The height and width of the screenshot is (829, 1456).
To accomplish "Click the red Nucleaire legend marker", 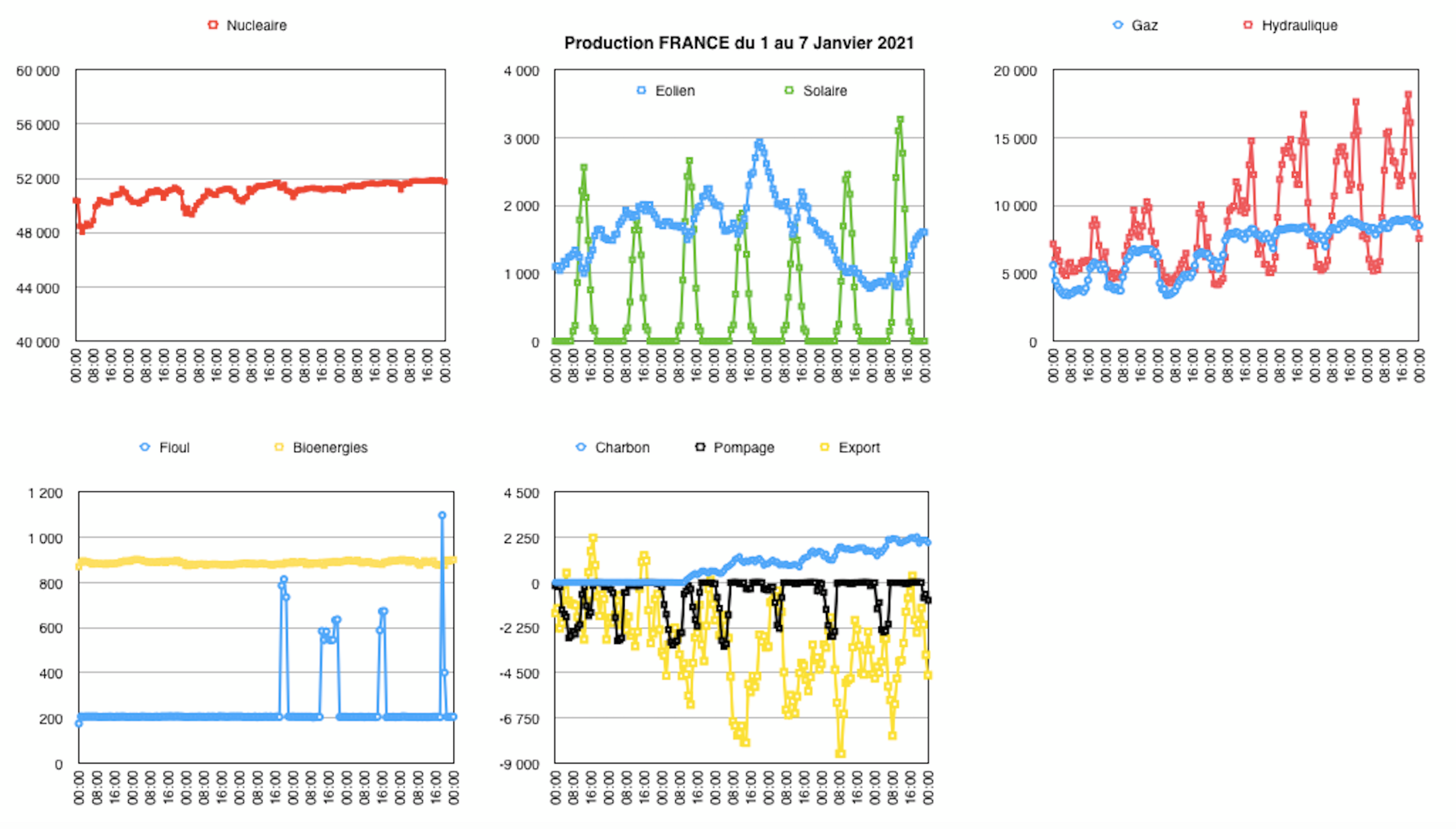I will click(212, 25).
